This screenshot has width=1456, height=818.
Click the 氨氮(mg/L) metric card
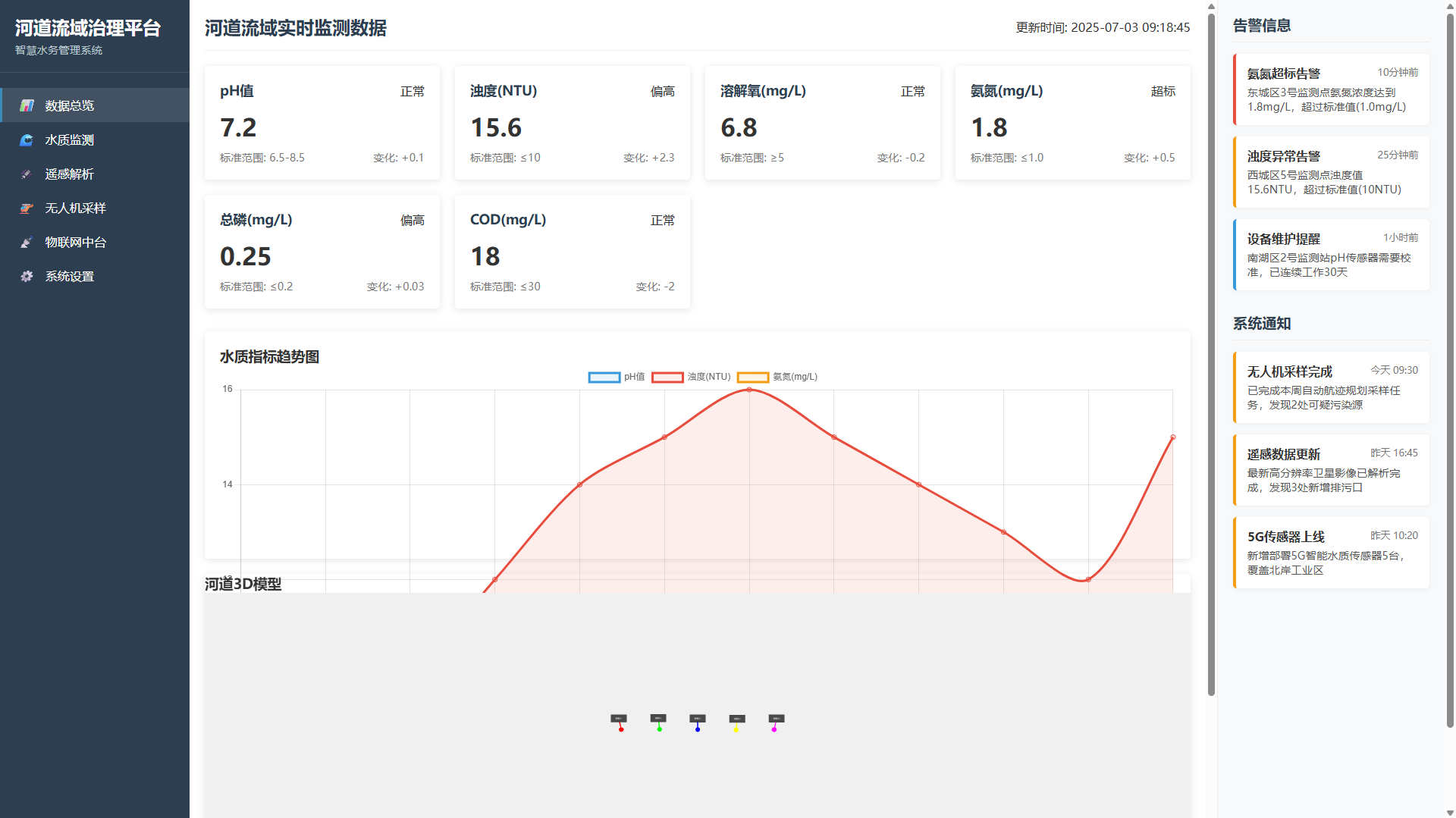[1072, 123]
